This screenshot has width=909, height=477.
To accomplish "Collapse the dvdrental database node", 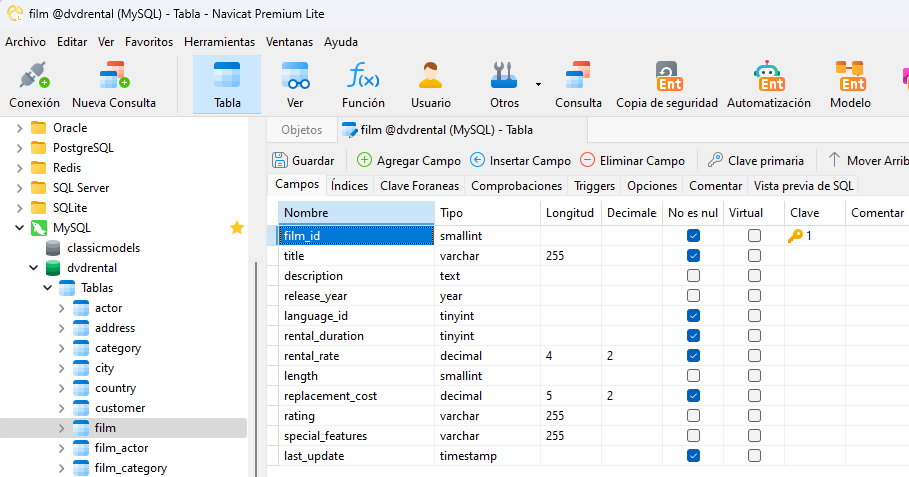I will click(x=34, y=268).
